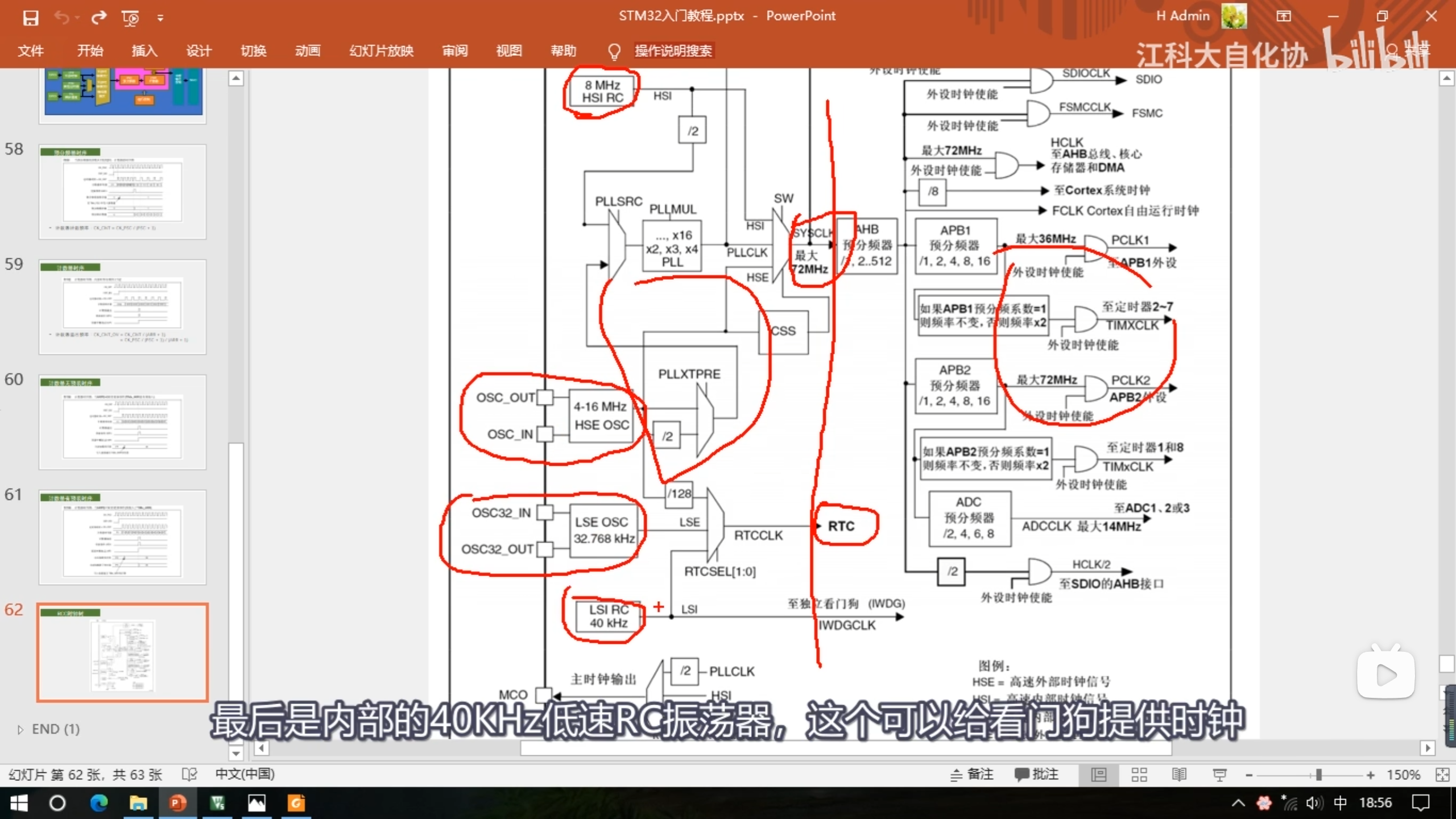Click fit slide to window icon
Viewport: 1456px width, 819px height.
(1442, 775)
